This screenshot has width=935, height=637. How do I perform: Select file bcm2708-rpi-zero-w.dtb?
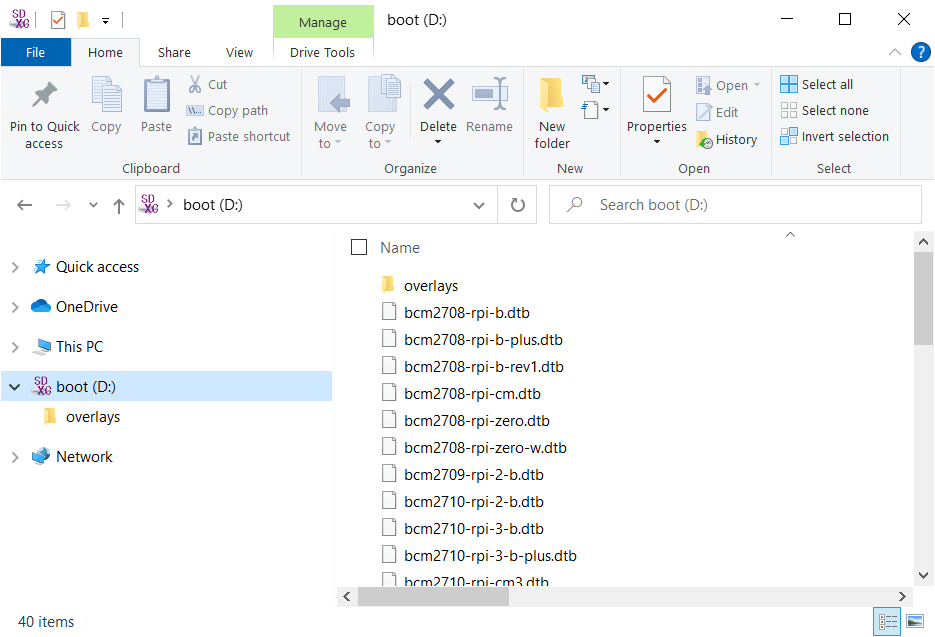pyautogui.click(x=485, y=447)
